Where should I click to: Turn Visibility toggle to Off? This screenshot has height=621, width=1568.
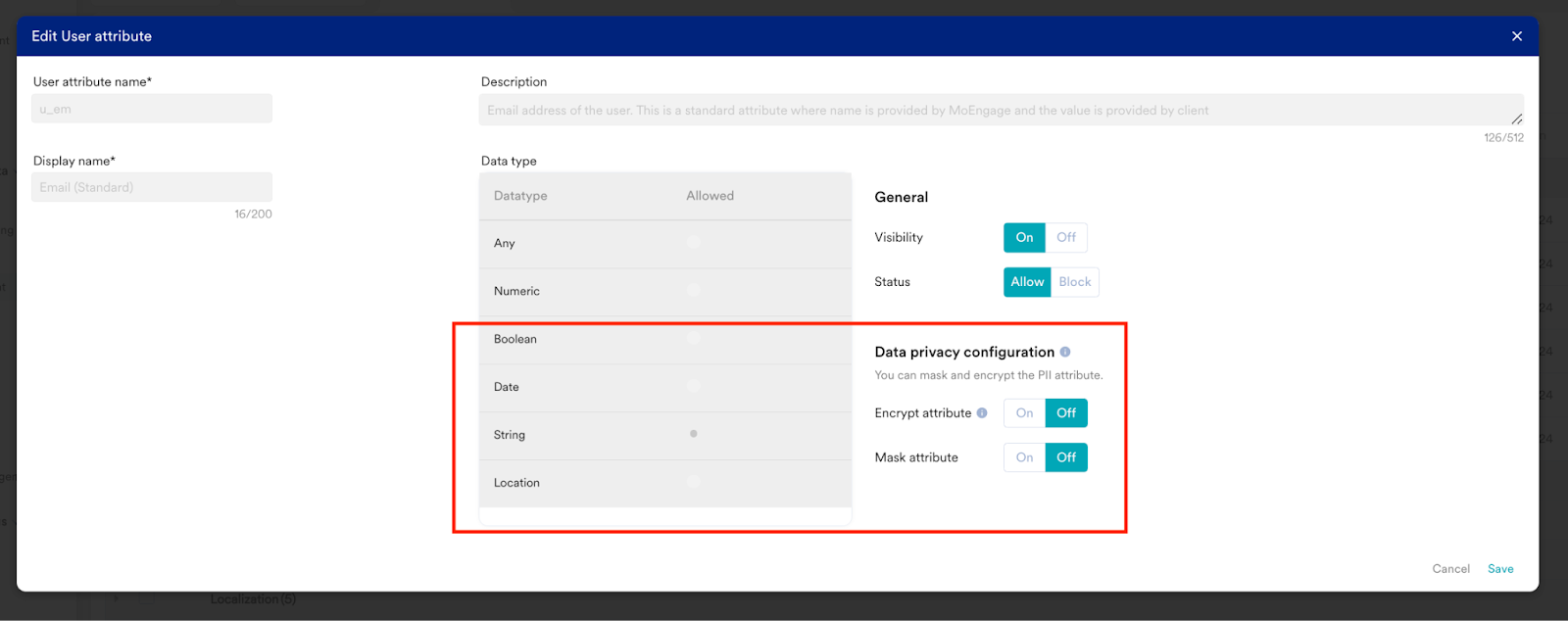(x=1066, y=238)
